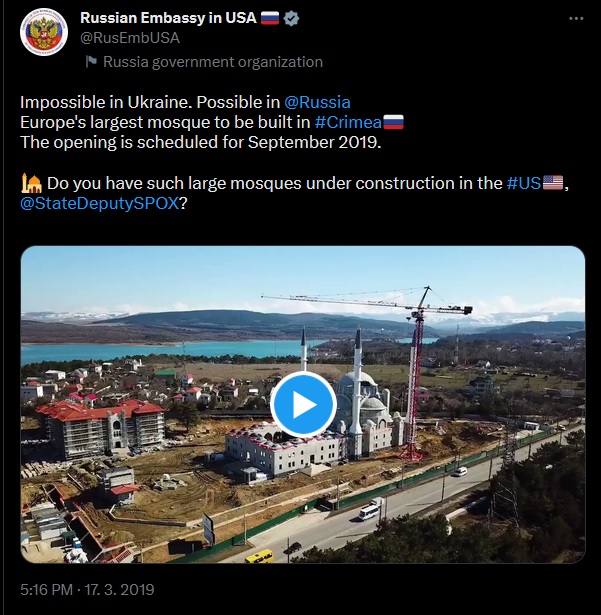This screenshot has height=615, width=601.
Task: Click the 17. 3. 2019 date
Action: (x=119, y=590)
